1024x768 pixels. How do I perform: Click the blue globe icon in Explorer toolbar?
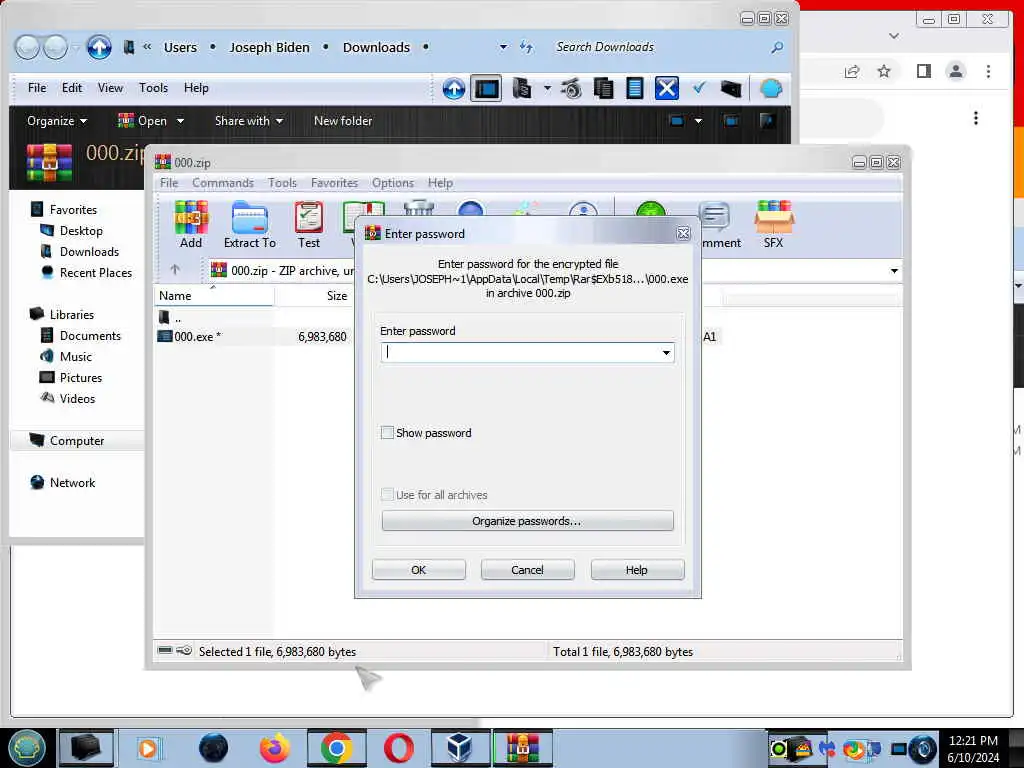(x=771, y=88)
